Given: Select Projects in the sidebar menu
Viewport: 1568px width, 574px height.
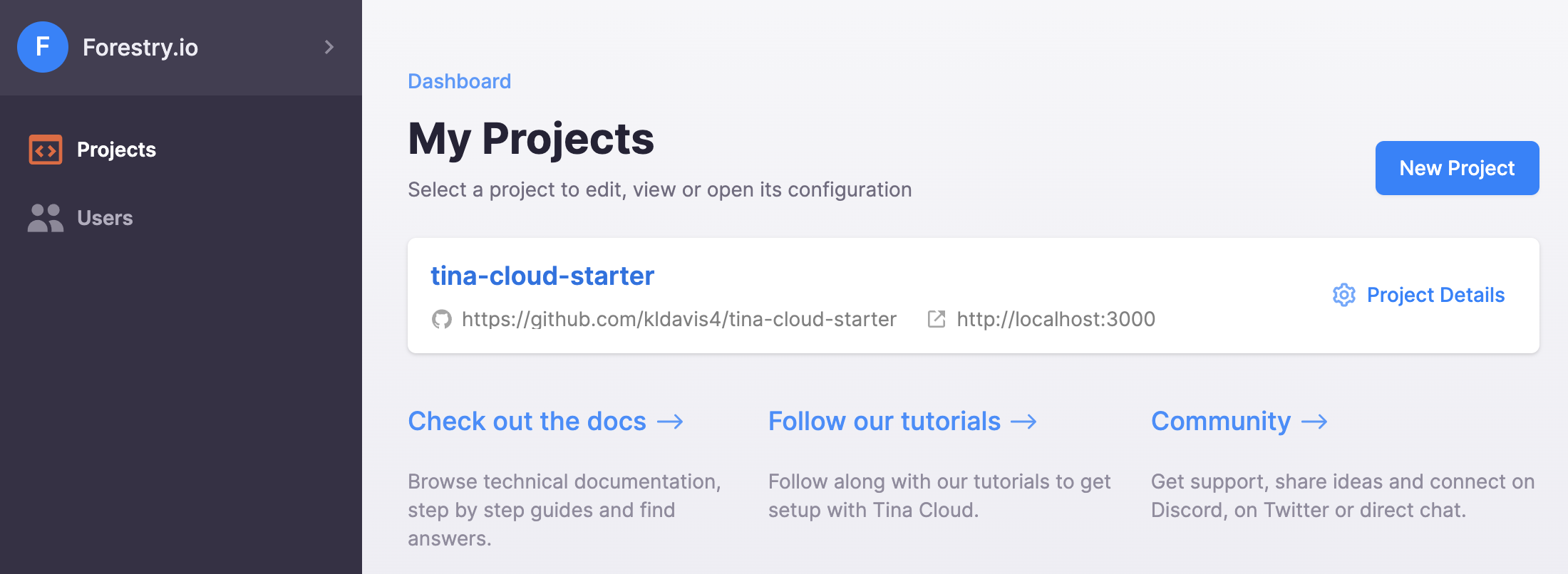Looking at the screenshot, I should [x=116, y=150].
